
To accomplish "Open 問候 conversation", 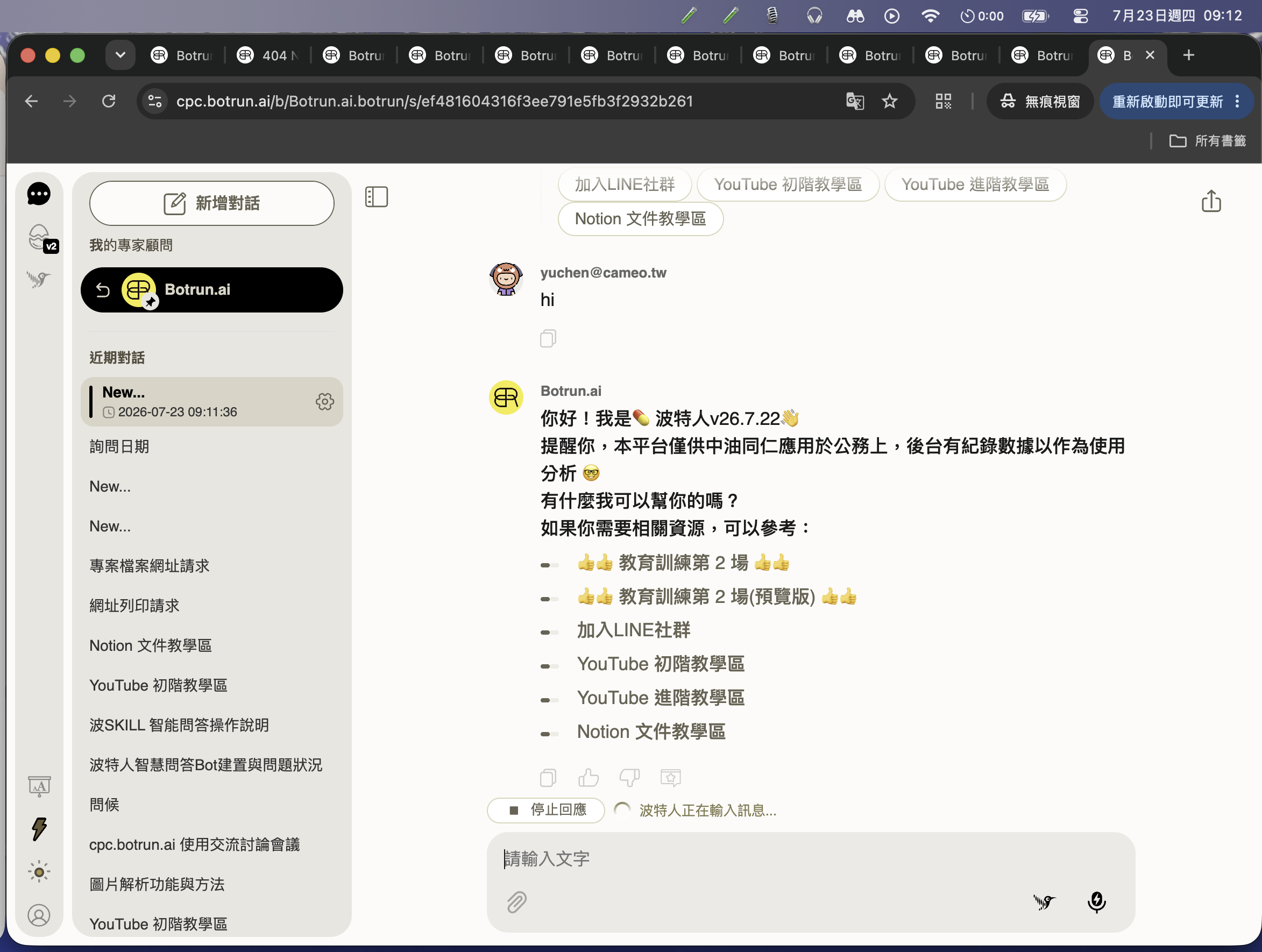I will click(211, 805).
